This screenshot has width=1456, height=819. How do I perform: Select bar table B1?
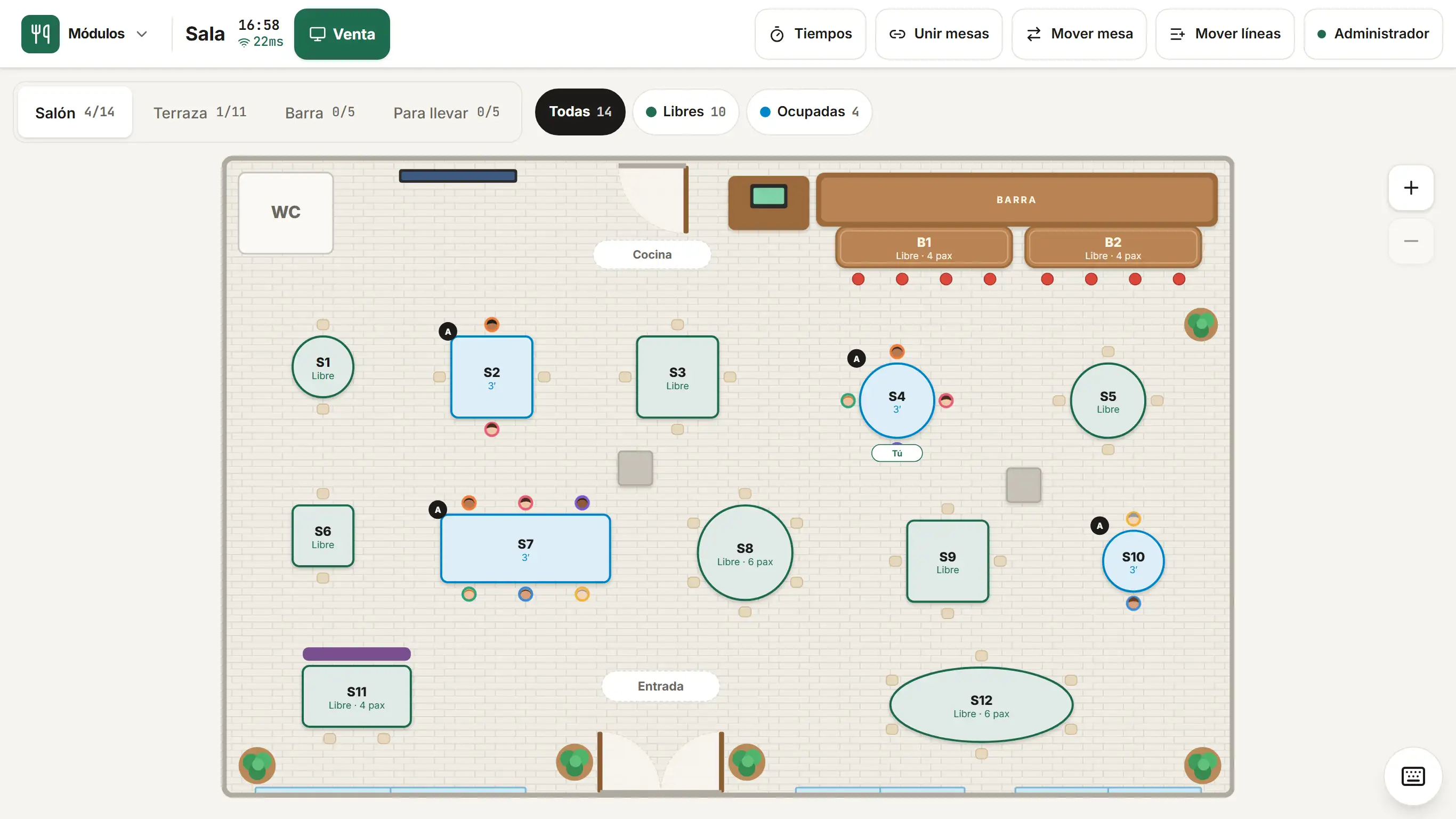point(924,248)
